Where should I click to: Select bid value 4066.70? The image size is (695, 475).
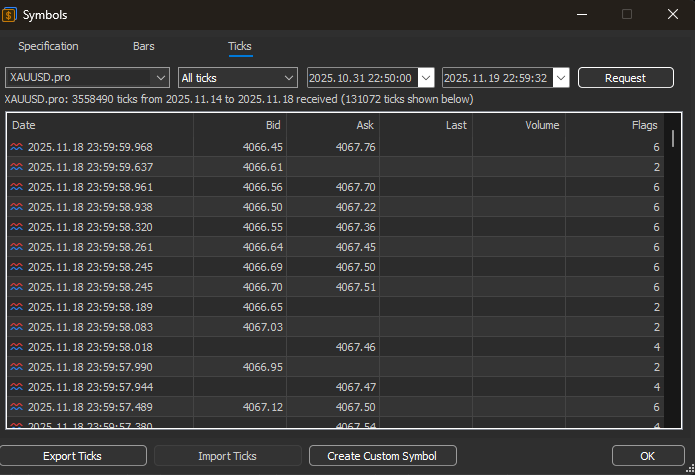262,287
